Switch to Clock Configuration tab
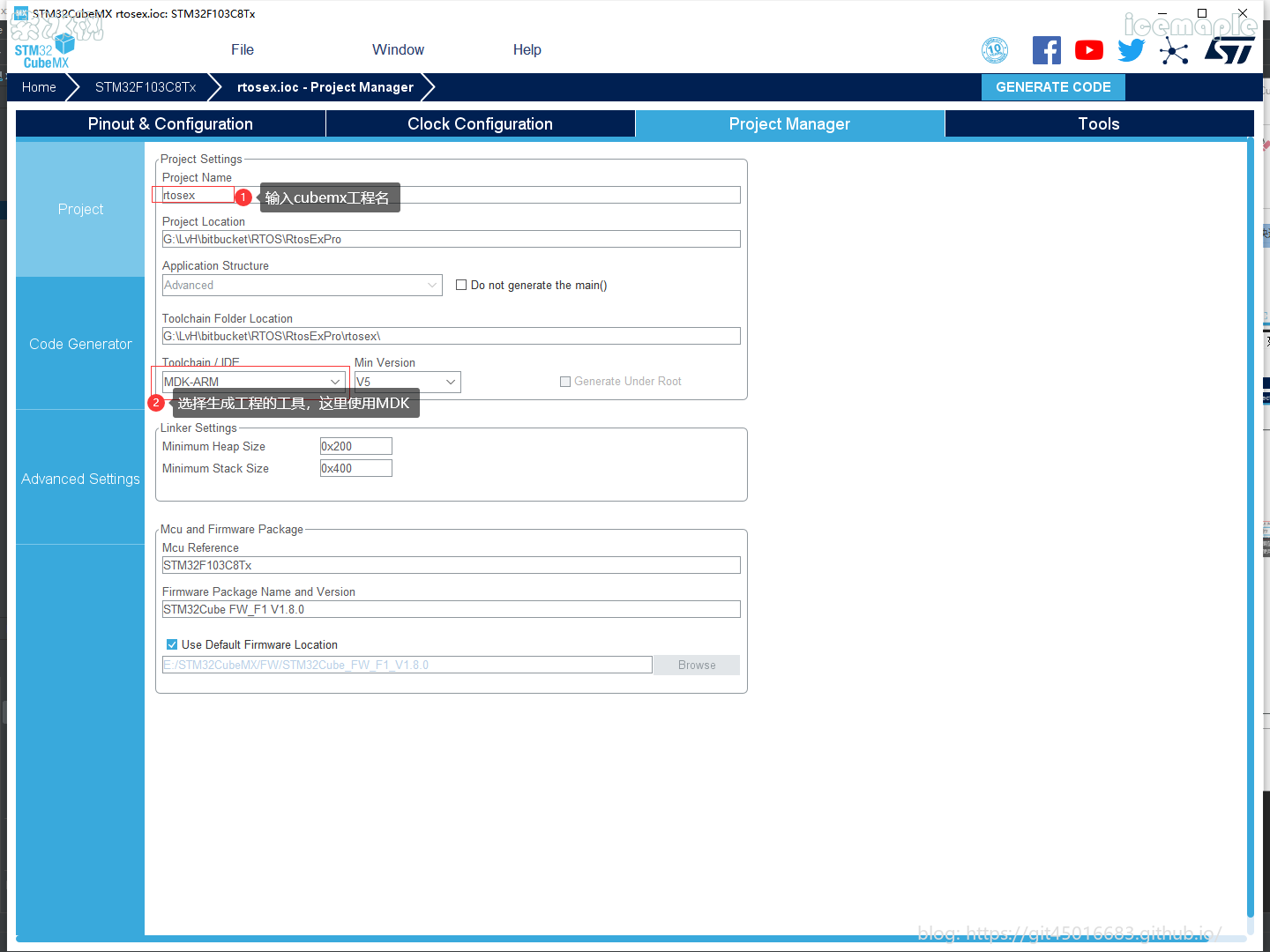 tap(481, 124)
